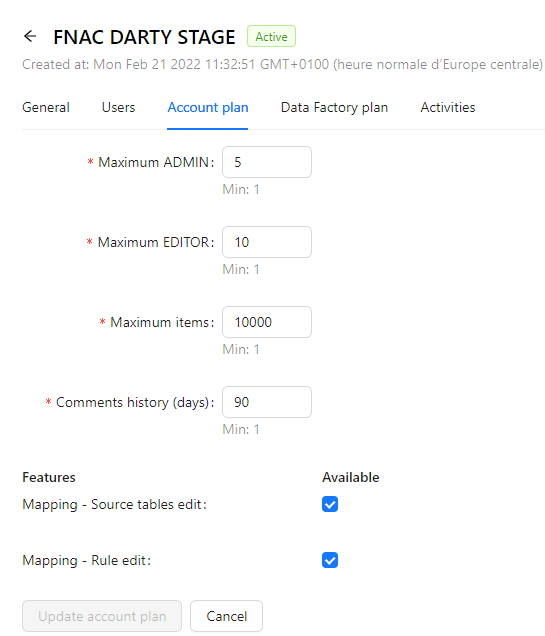Click the 'Maximum EDITOR' label

[156, 242]
